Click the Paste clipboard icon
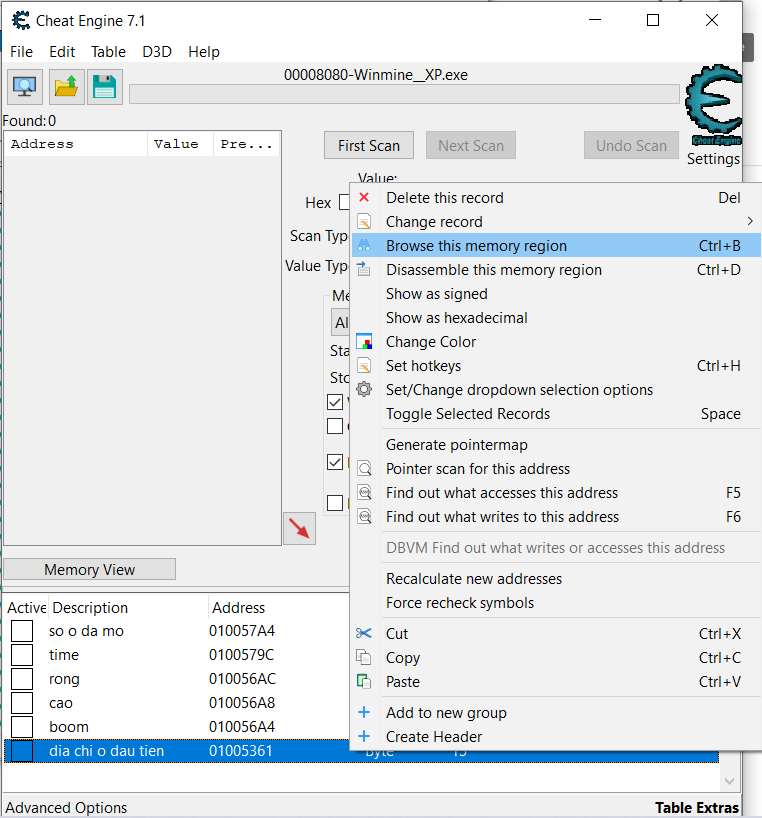Image resolution: width=762 pixels, height=818 pixels. click(x=364, y=681)
